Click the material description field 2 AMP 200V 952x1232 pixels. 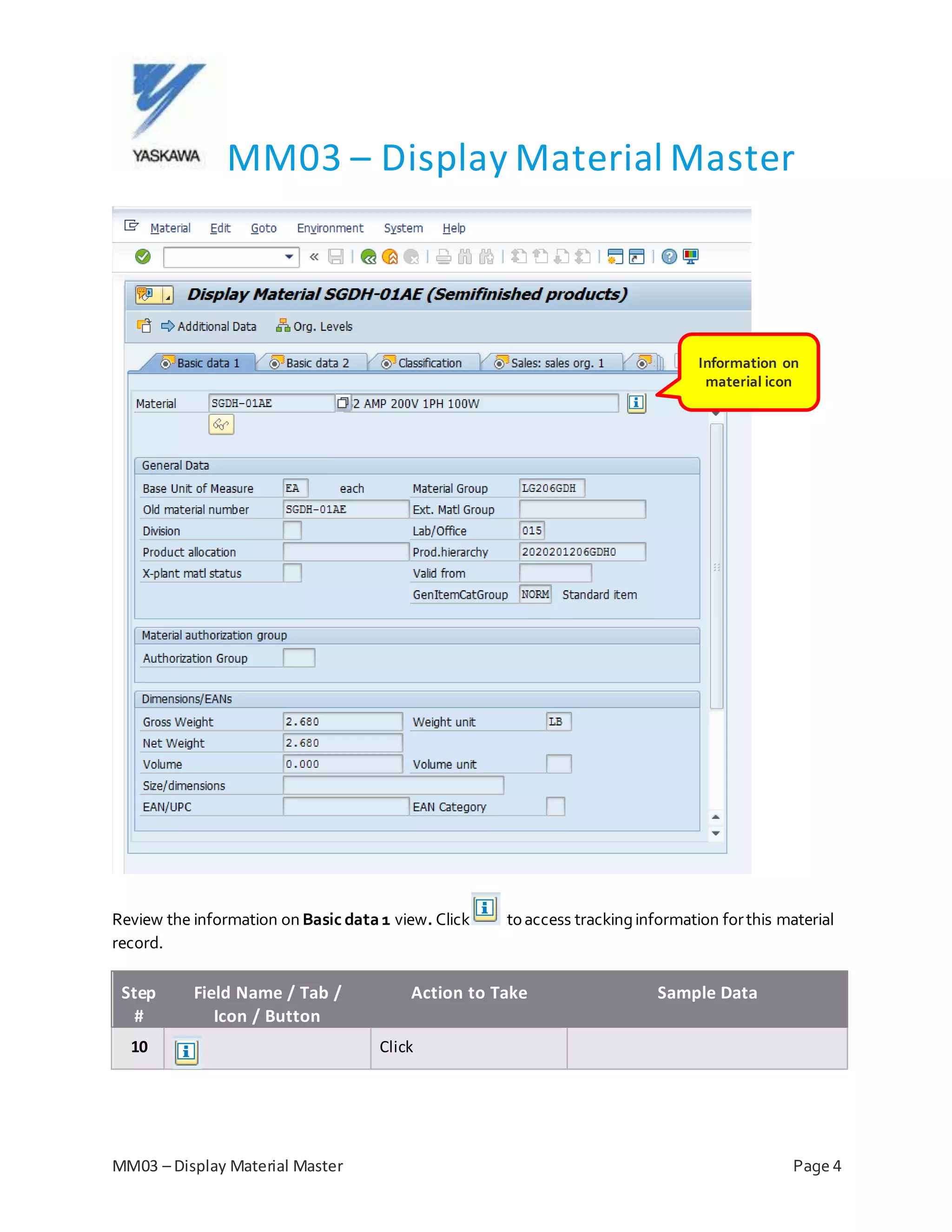485,404
